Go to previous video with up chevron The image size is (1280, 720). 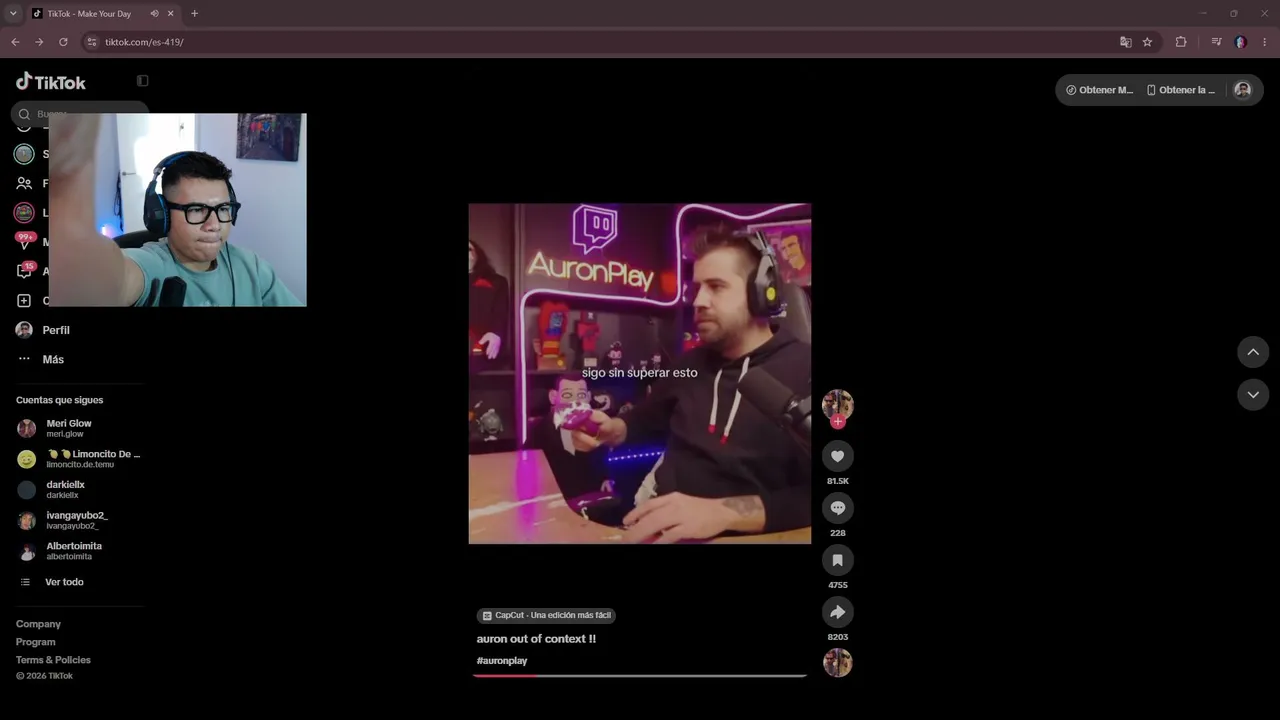coord(1253,352)
